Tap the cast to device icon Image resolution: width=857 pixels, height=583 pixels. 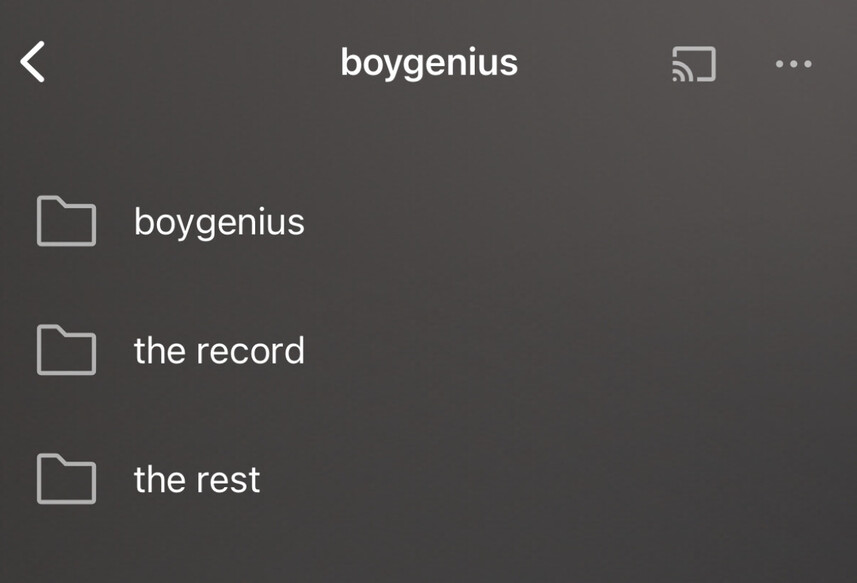pyautogui.click(x=693, y=64)
